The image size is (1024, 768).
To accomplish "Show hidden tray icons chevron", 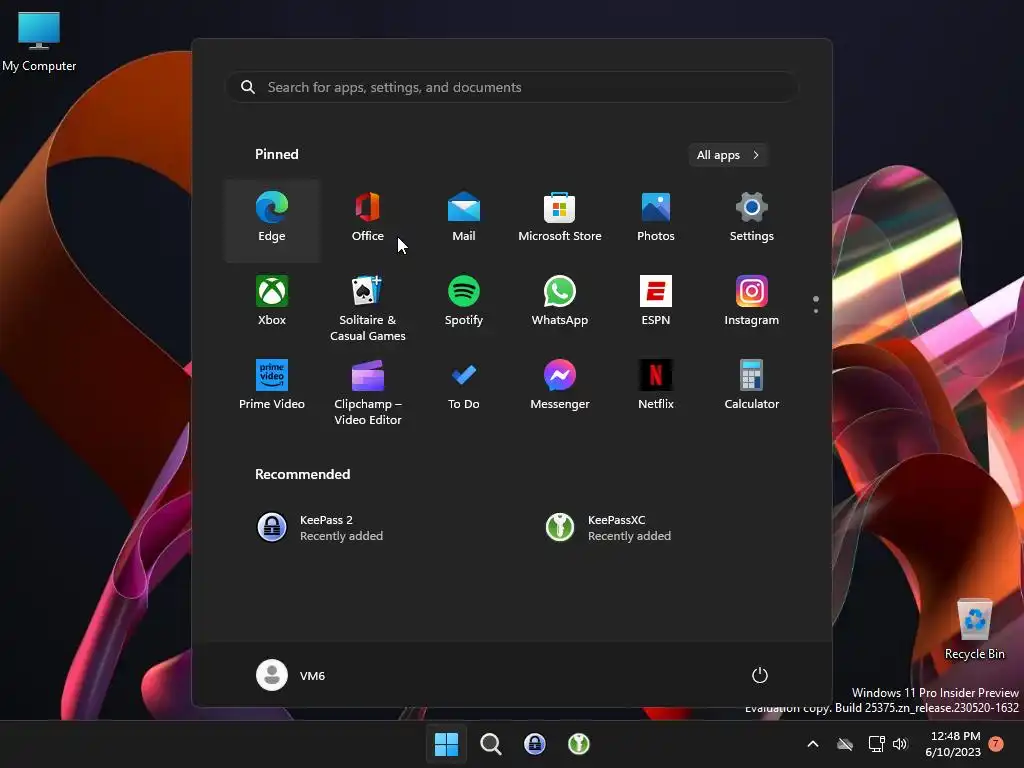I will (813, 744).
